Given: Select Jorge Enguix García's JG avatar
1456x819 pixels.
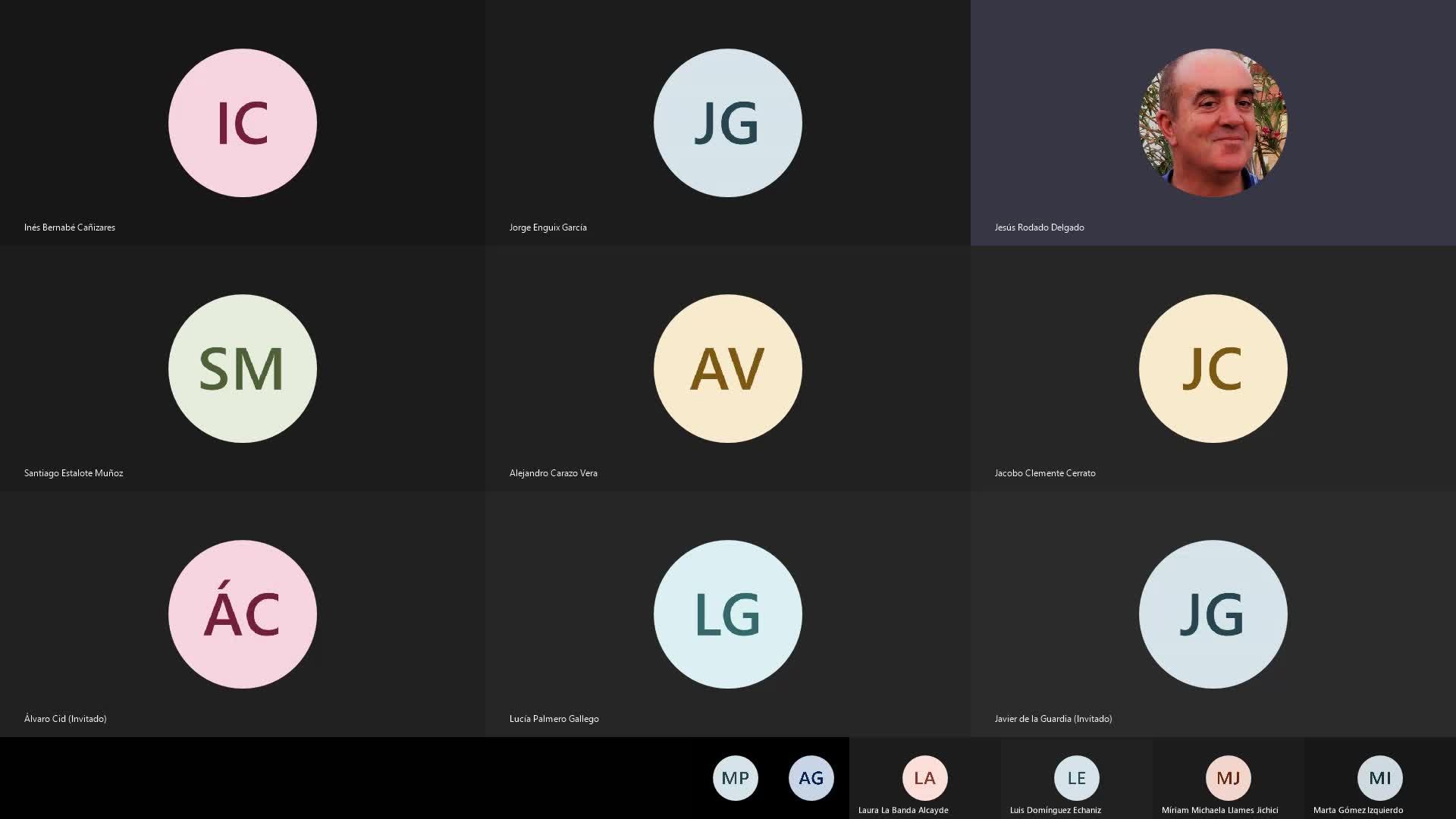Looking at the screenshot, I should (x=728, y=123).
